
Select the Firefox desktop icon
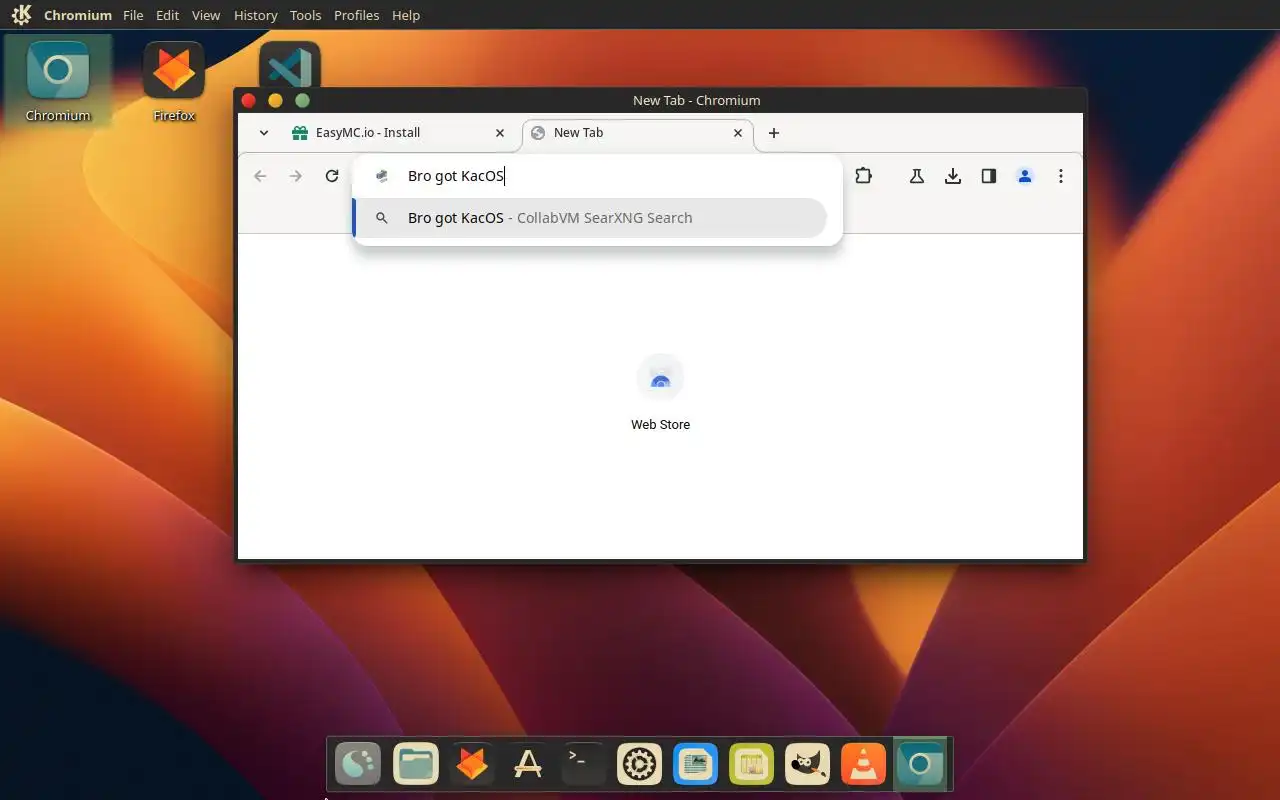(174, 81)
